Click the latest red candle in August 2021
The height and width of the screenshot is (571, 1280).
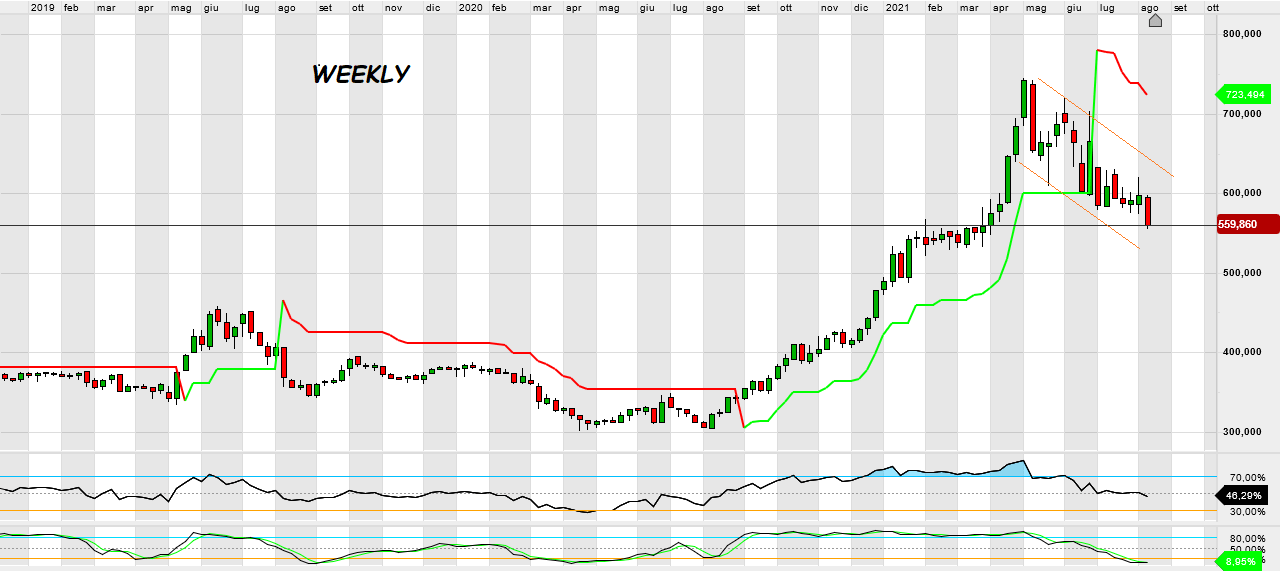(1149, 210)
